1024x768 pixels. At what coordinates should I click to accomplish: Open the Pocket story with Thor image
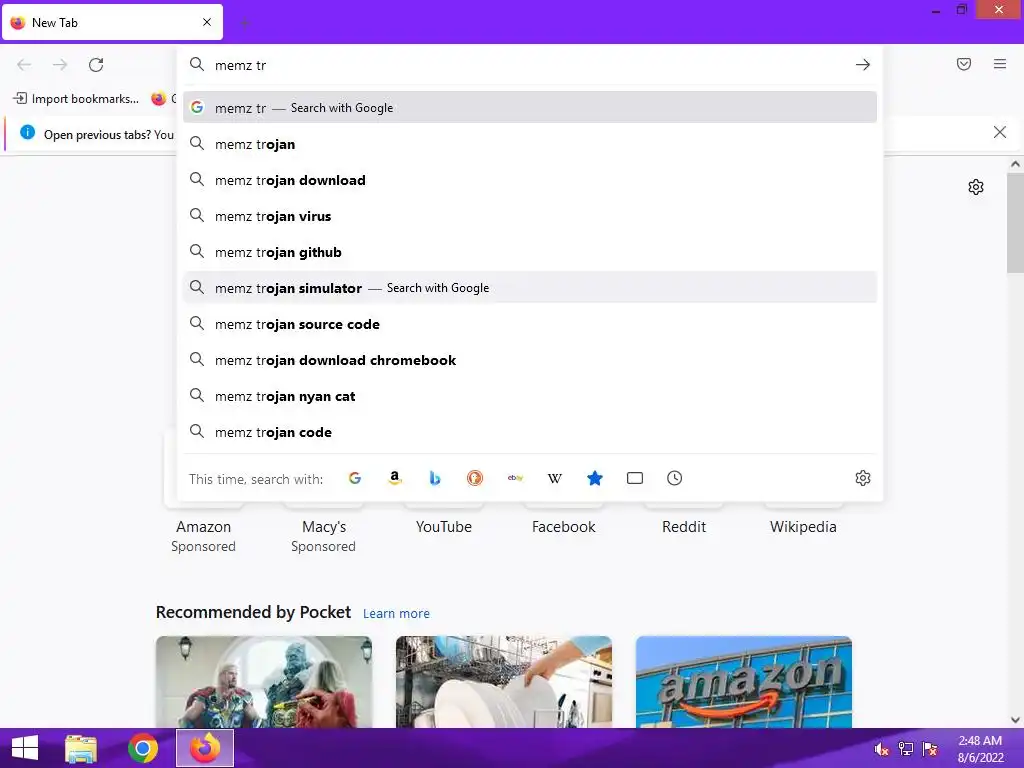[x=264, y=682]
